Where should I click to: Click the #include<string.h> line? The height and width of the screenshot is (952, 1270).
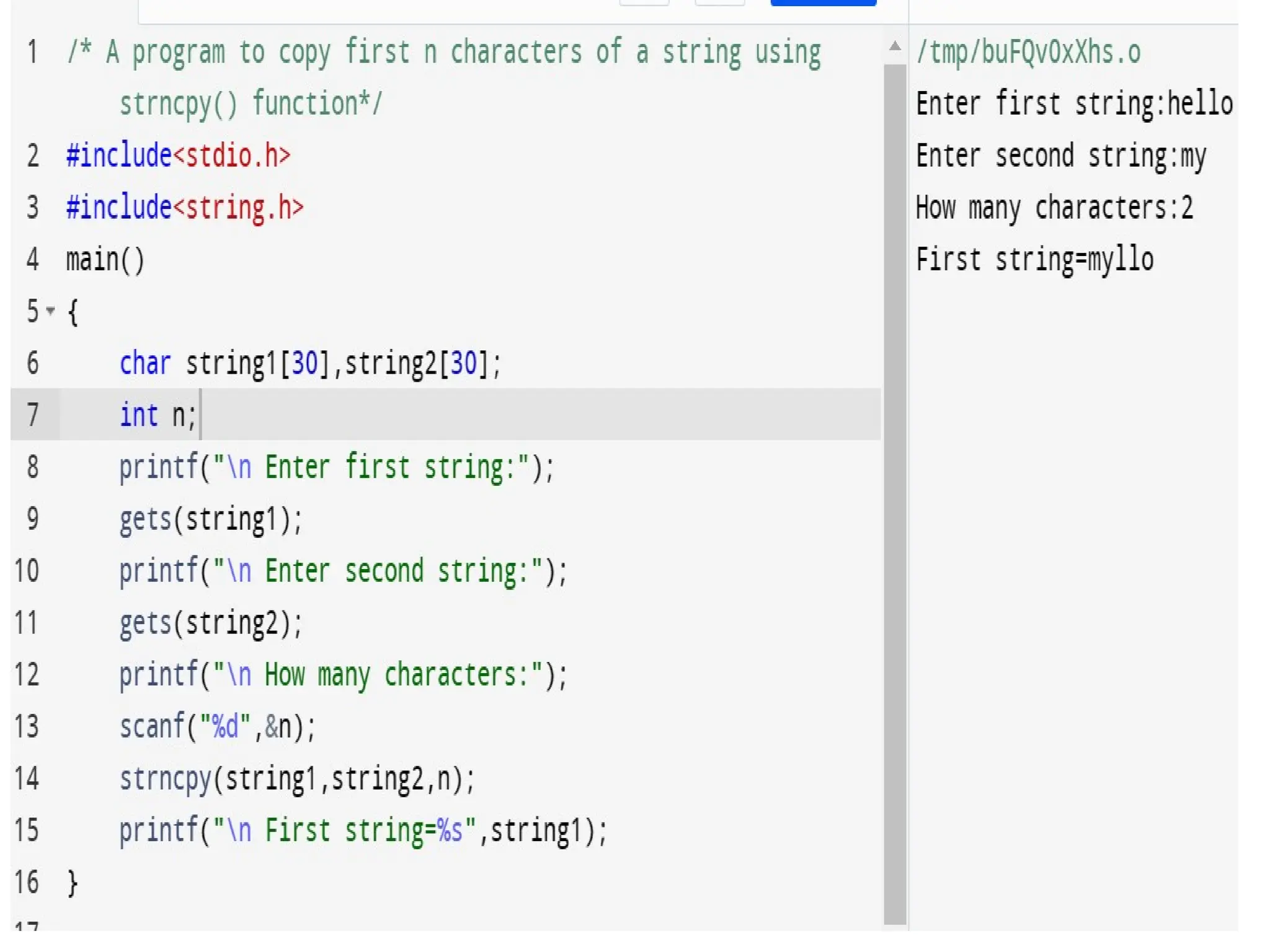185,208
